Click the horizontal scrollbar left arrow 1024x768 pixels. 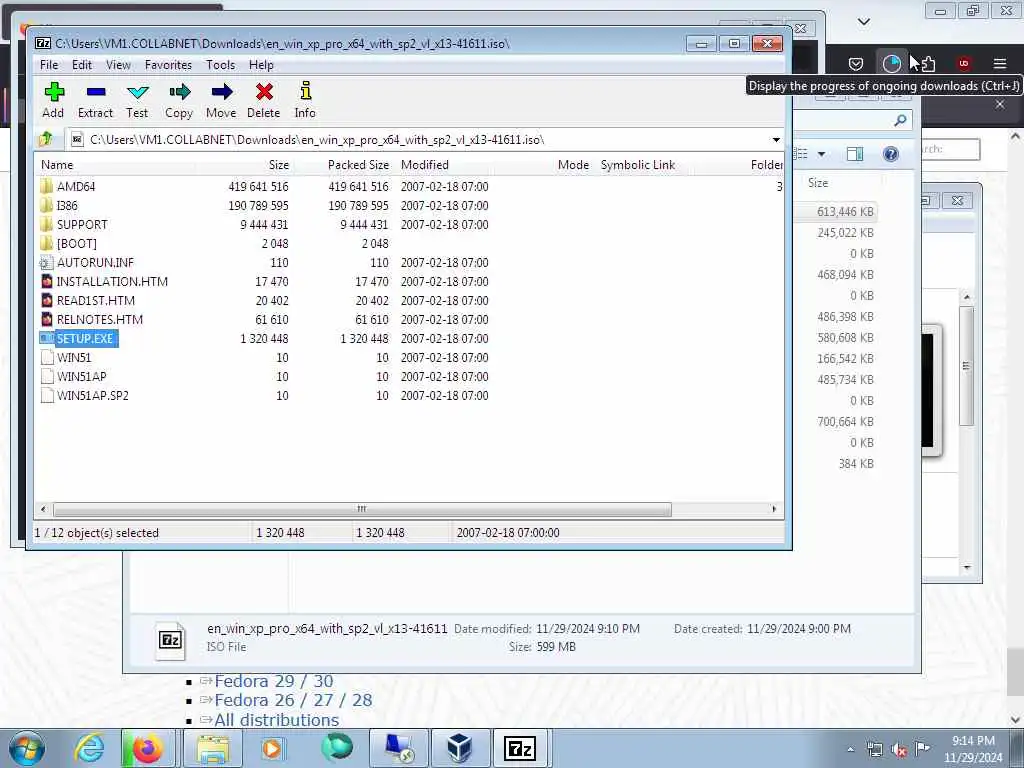click(43, 509)
